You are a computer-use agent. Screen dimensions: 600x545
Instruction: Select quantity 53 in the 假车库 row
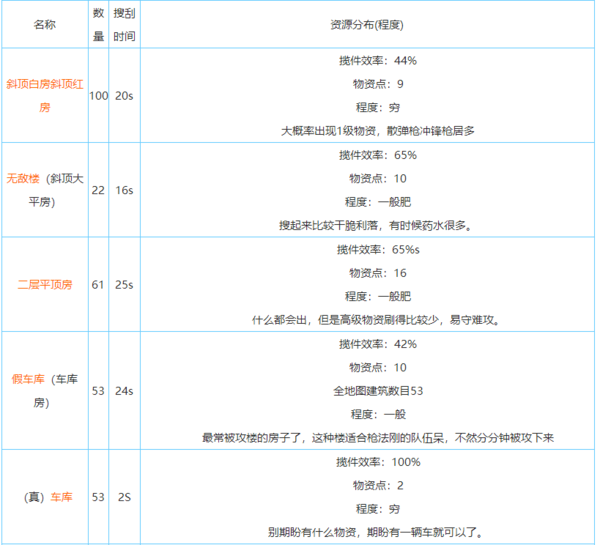98,391
